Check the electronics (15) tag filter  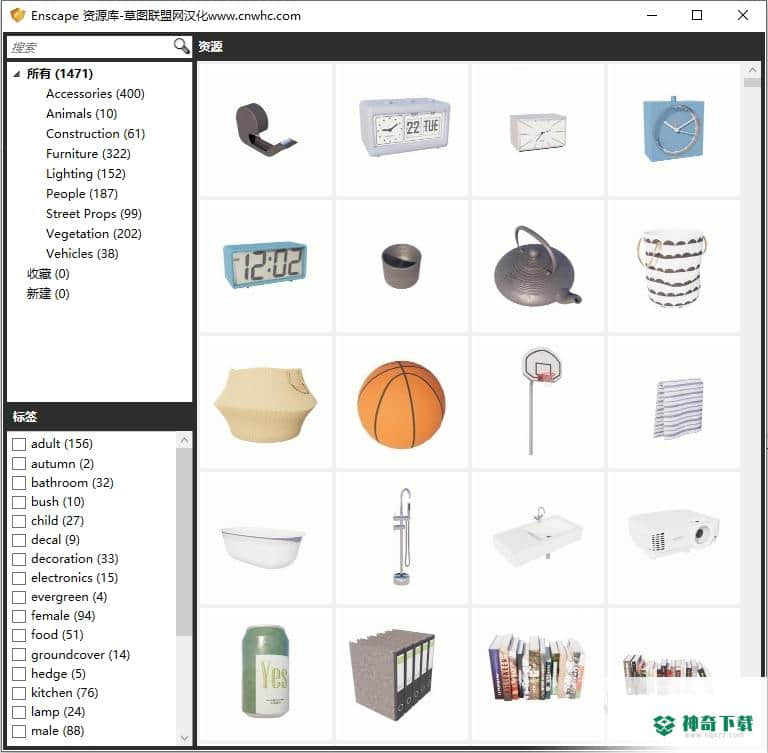[x=19, y=578]
